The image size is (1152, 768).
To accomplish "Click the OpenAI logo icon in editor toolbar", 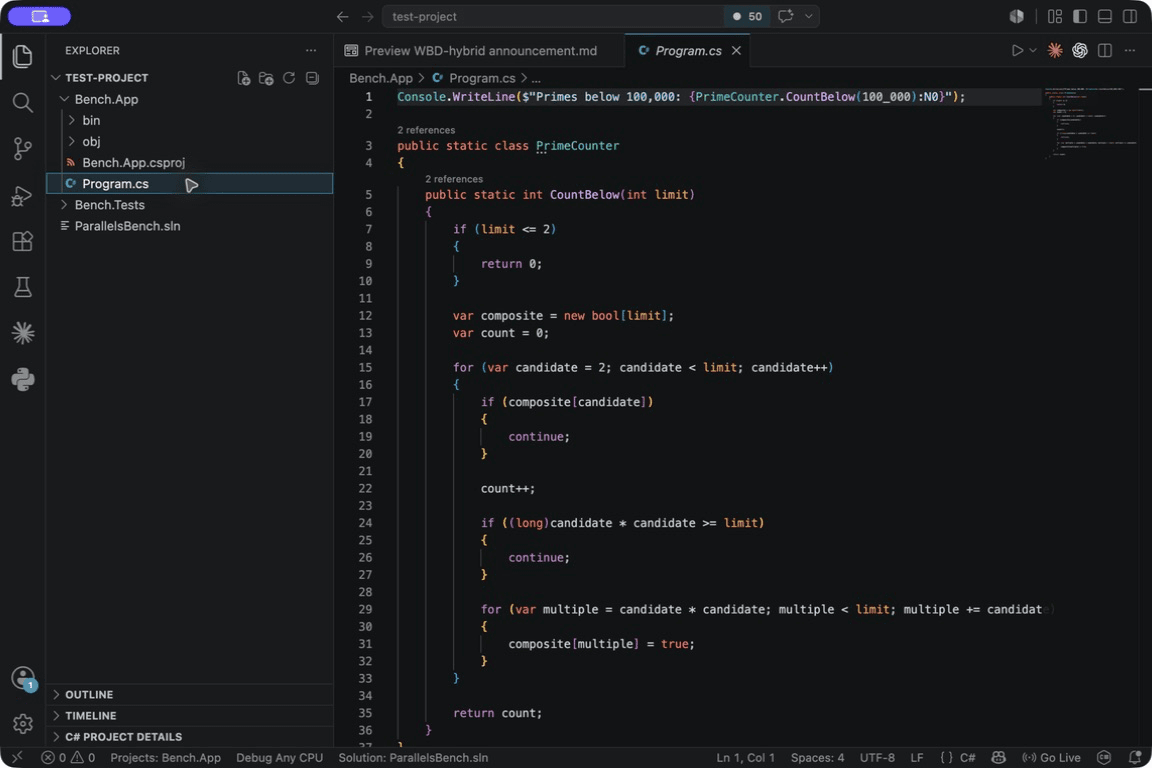I will pyautogui.click(x=1079, y=51).
